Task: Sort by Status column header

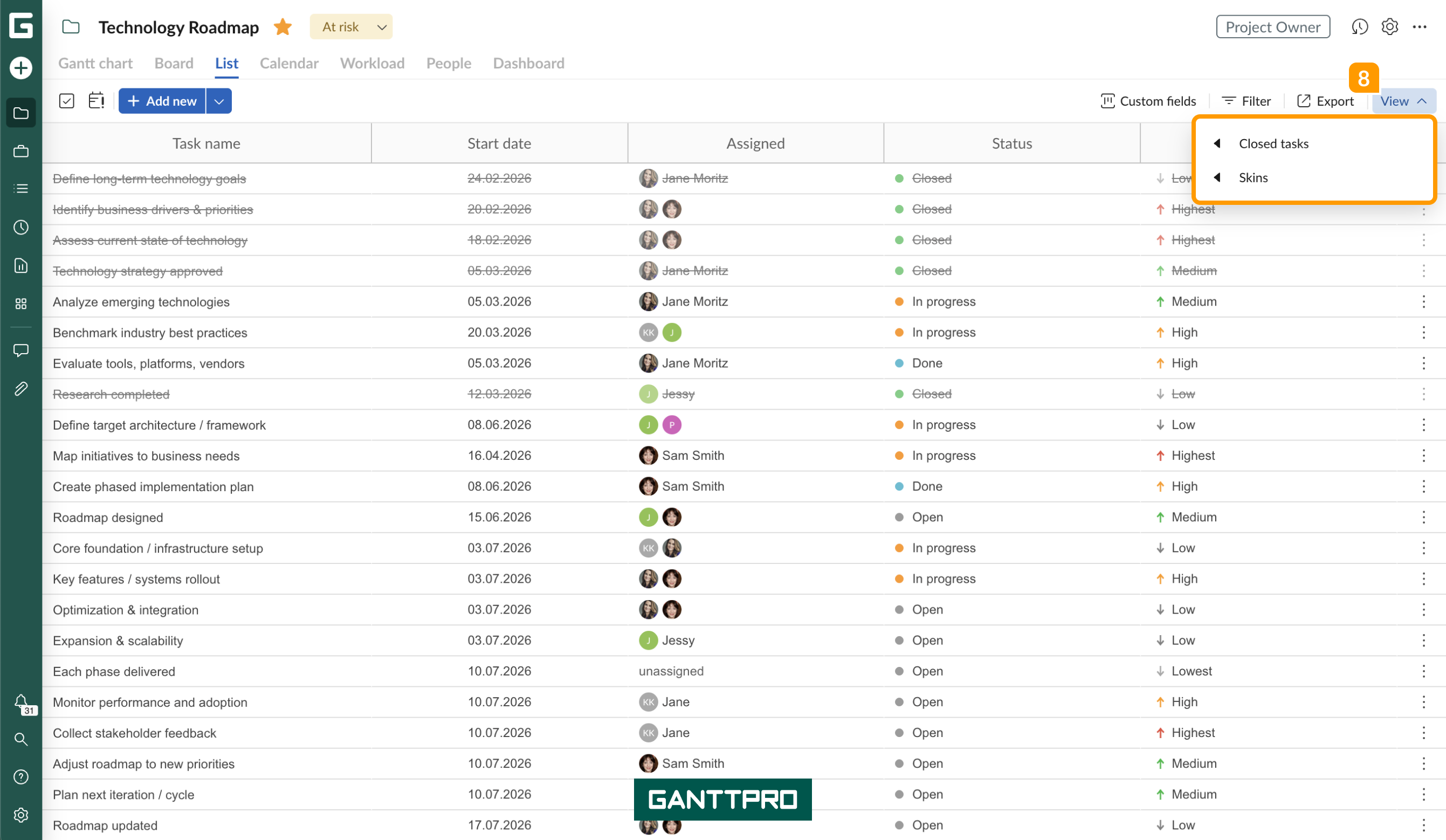Action: [1011, 143]
